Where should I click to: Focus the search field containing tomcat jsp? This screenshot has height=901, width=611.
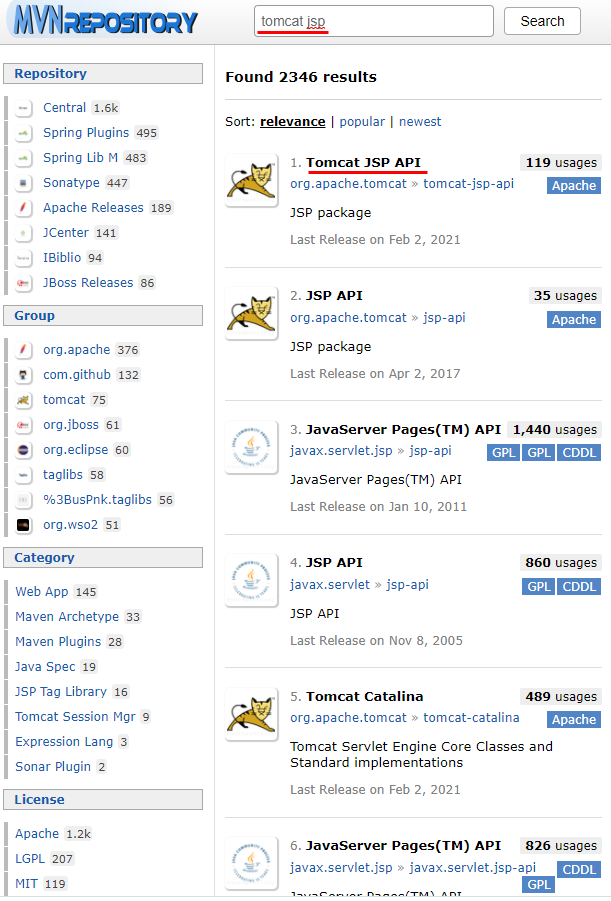click(374, 21)
